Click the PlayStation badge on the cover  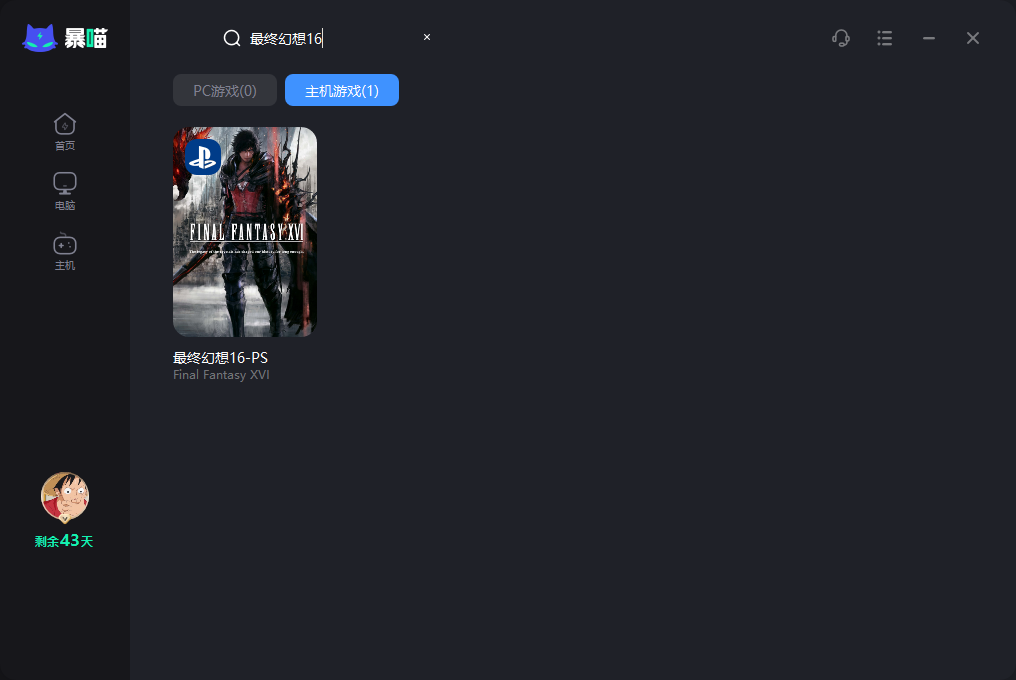[203, 157]
